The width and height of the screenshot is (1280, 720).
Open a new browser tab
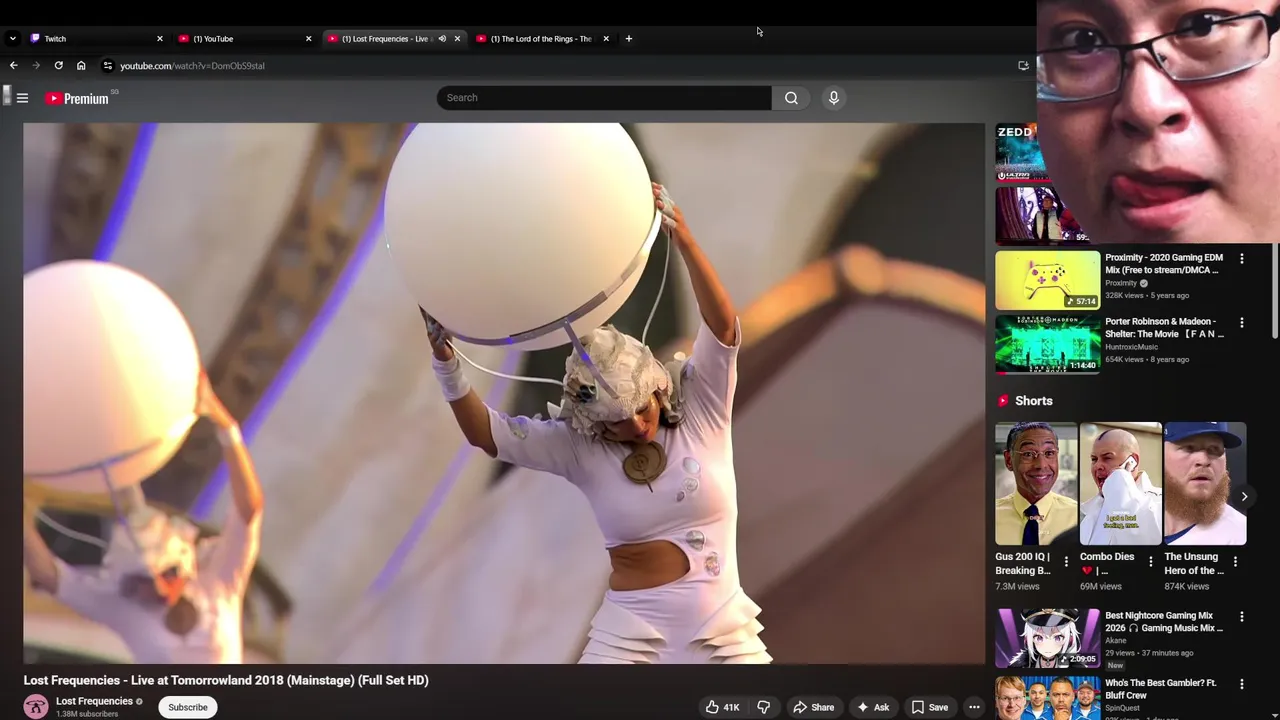coord(629,39)
